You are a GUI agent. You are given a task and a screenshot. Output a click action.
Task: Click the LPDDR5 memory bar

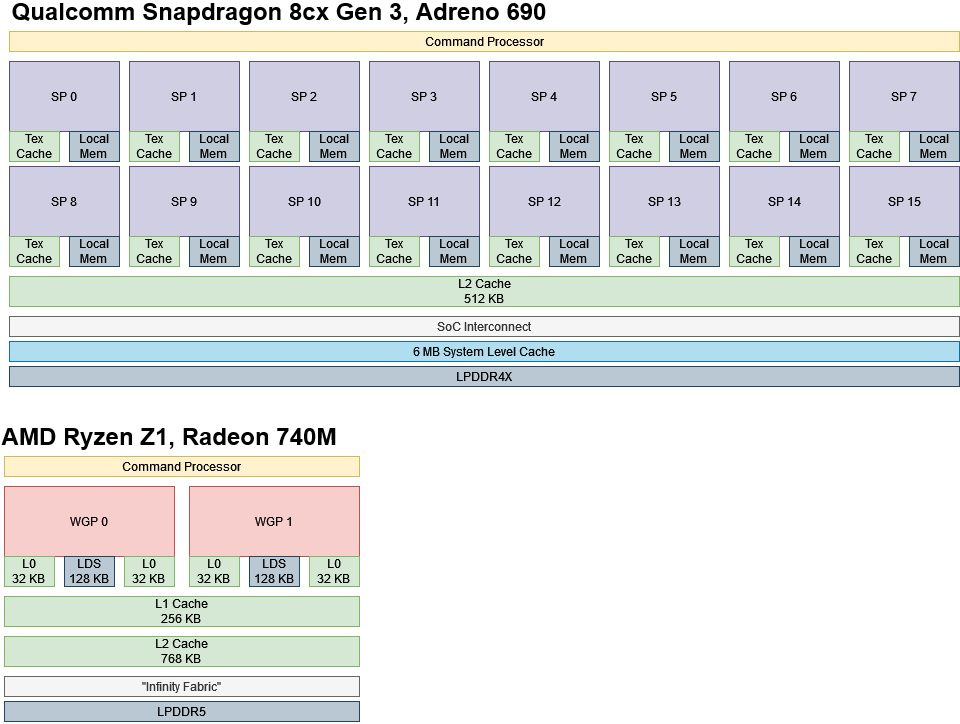point(182,712)
